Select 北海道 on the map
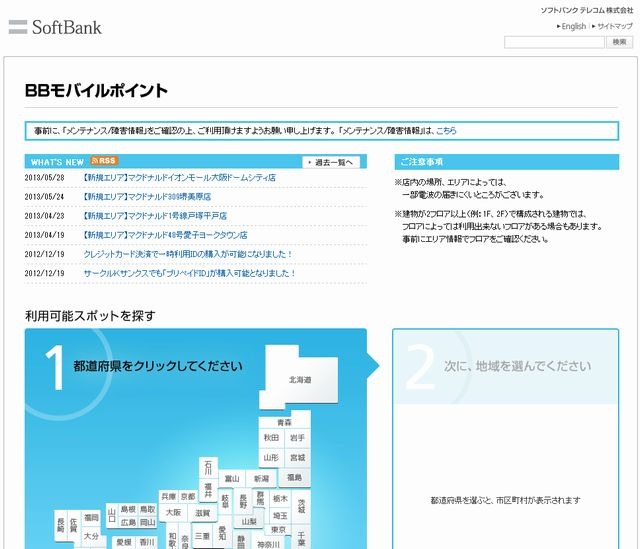The height and width of the screenshot is (549, 640). (300, 380)
